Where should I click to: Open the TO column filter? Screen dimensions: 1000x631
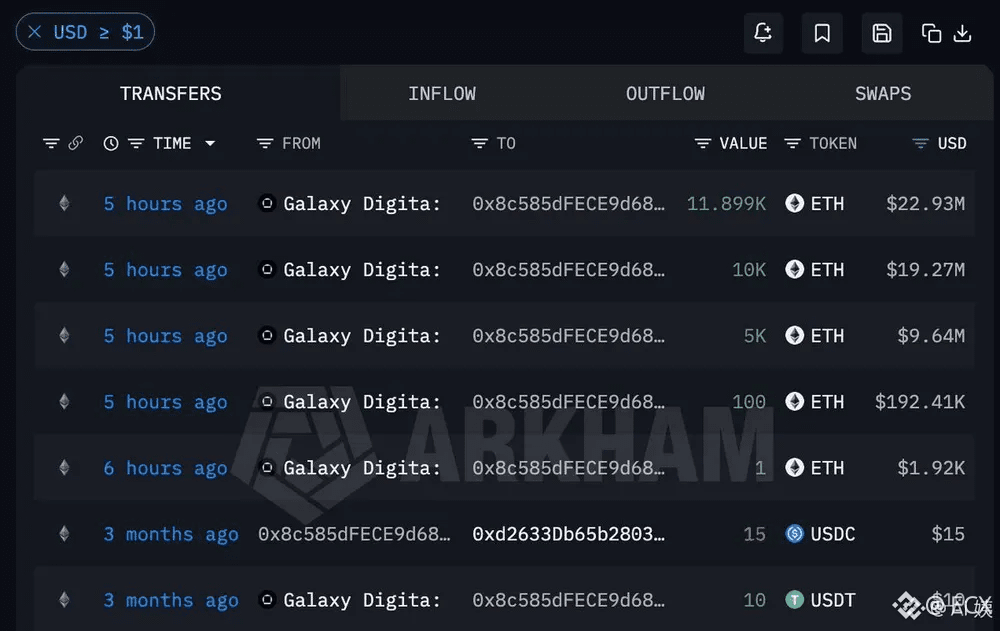(x=479, y=143)
